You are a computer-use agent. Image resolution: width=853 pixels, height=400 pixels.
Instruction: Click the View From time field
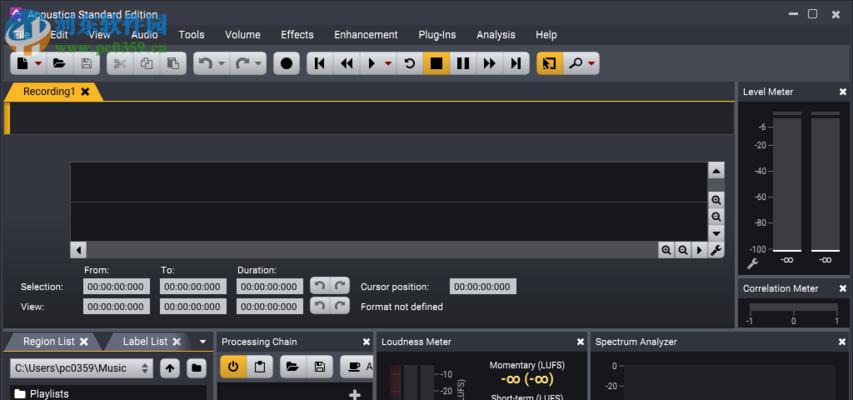(116, 306)
